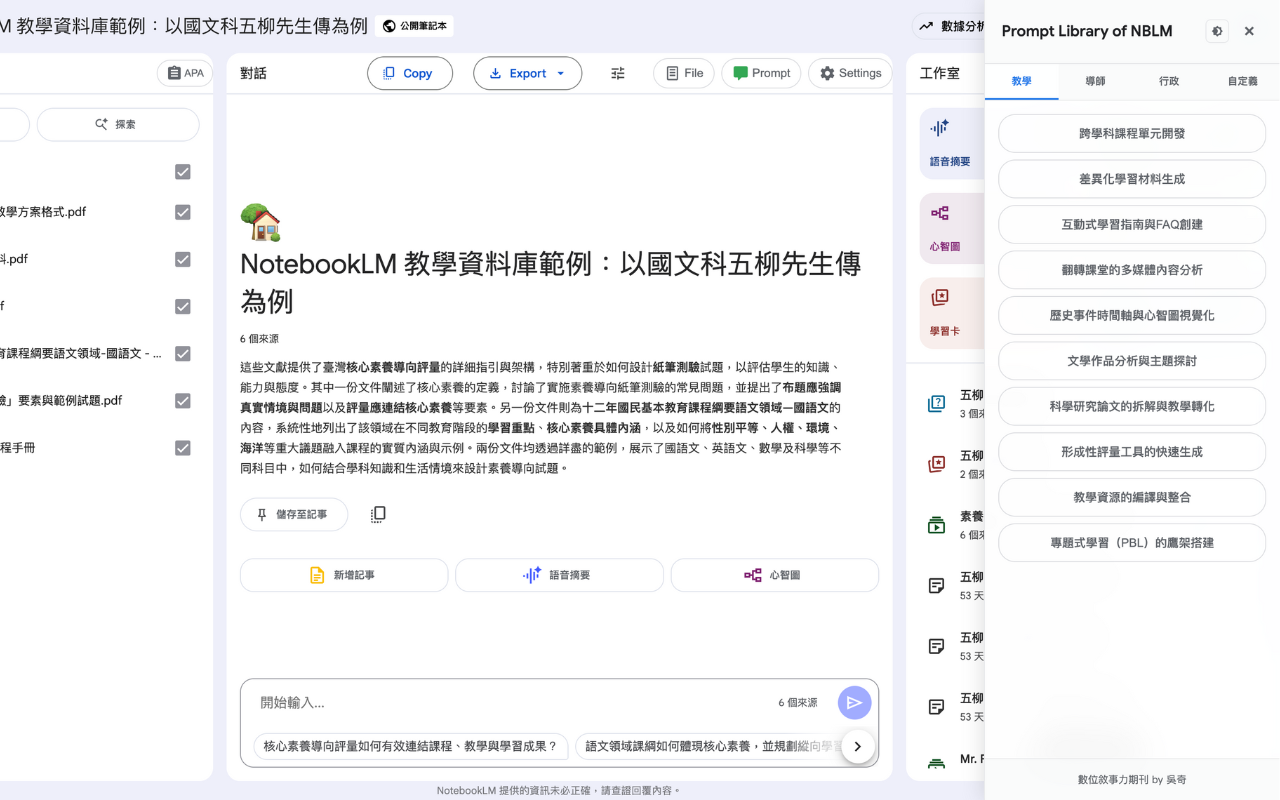Image resolution: width=1280 pixels, height=800 pixels.
Task: Open the chat filter settings icon beside Export
Action: click(617, 72)
